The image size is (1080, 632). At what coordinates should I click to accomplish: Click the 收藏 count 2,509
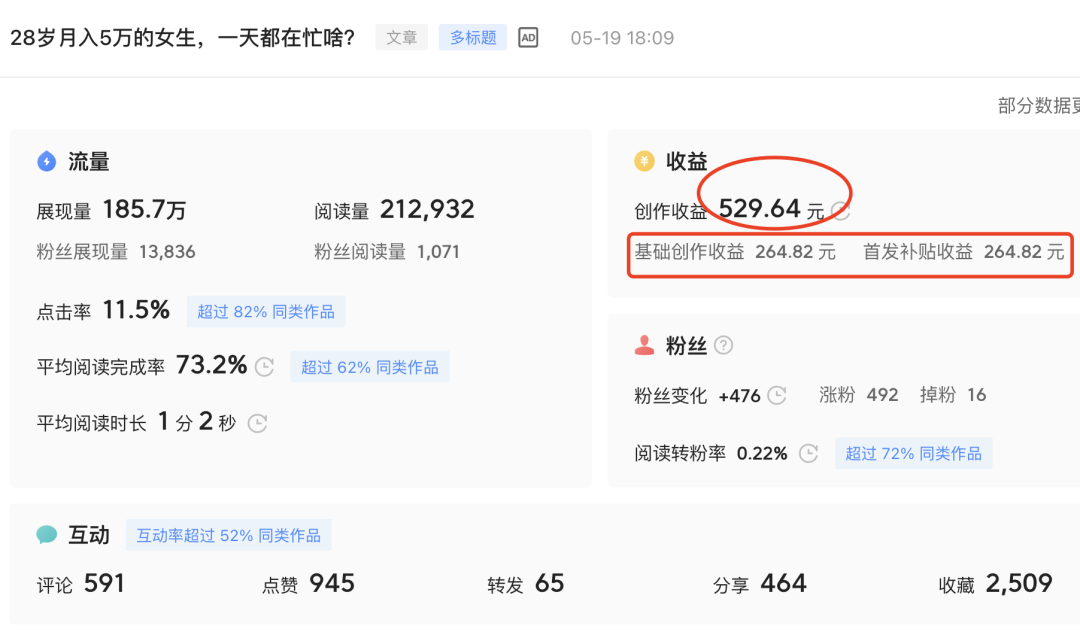tap(1018, 584)
